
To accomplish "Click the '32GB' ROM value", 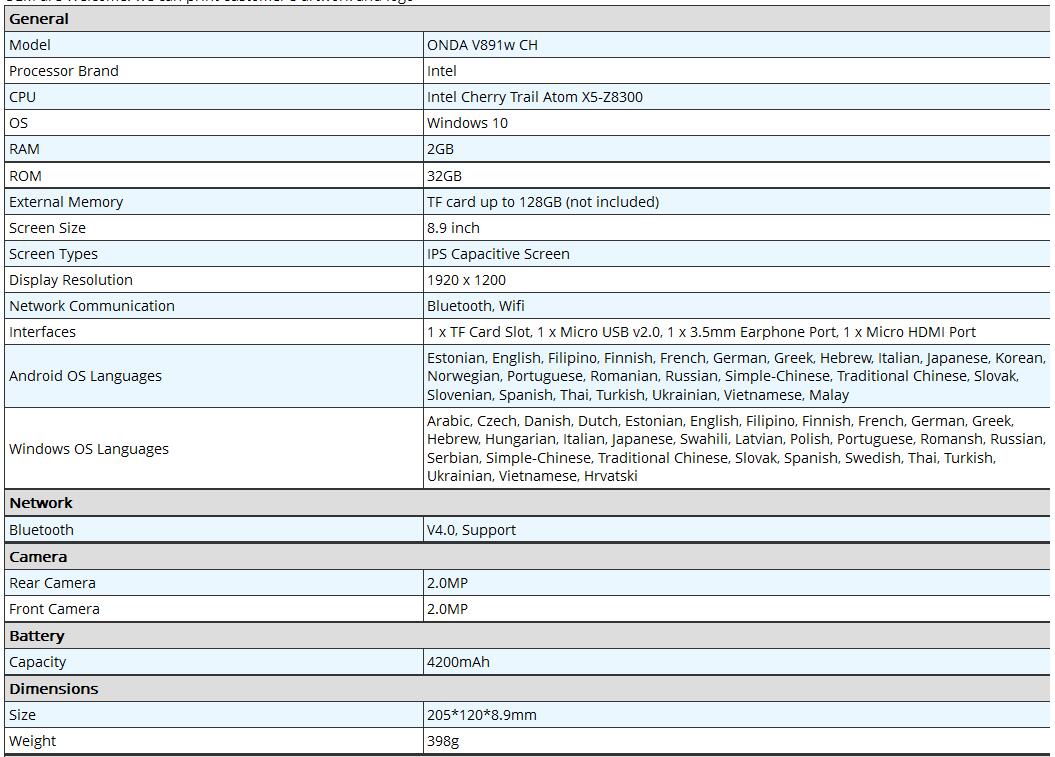I will (x=444, y=176).
